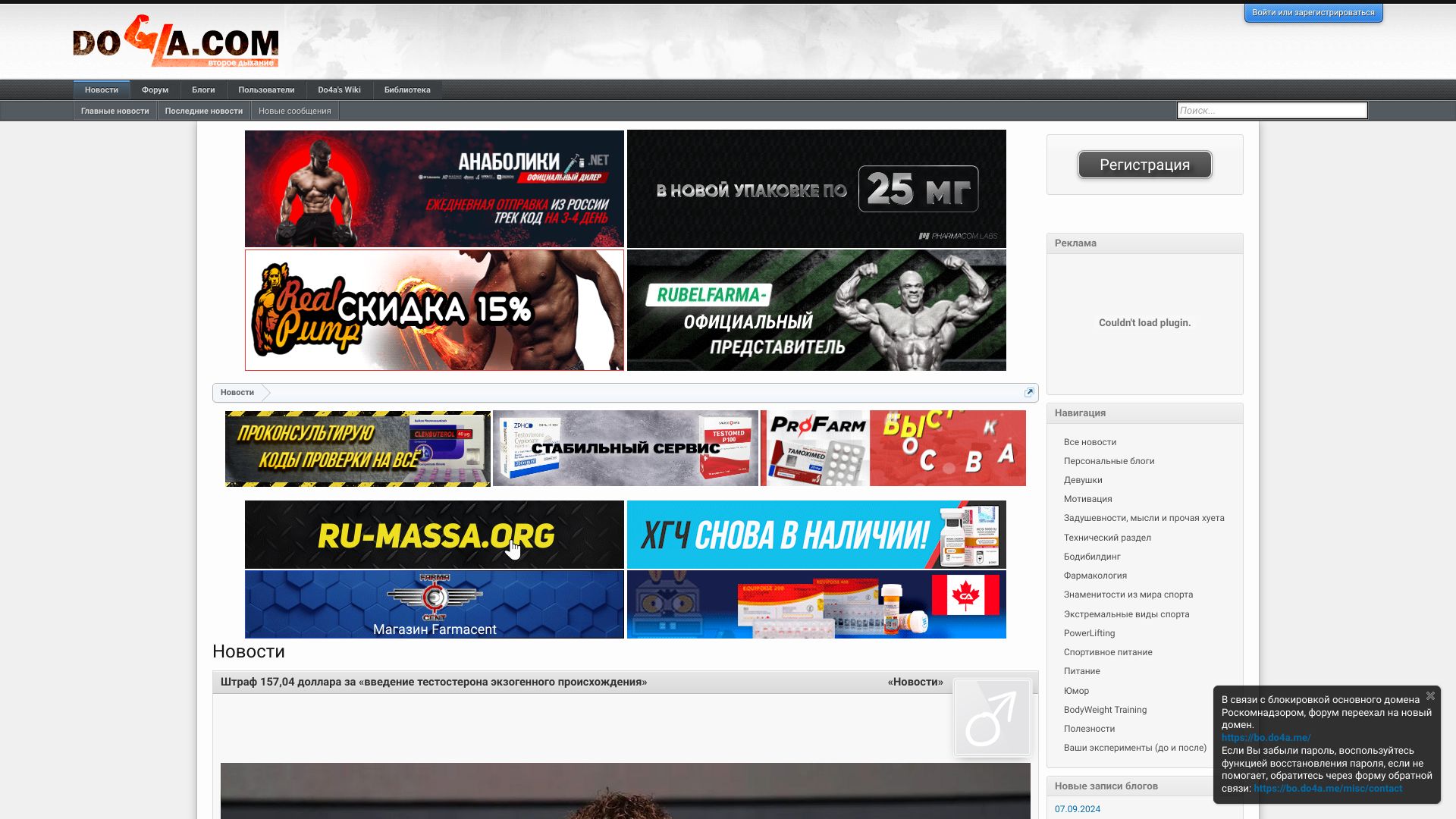Open the ХГЧ снова в наличии banner
This screenshot has height=819, width=1456.
[x=817, y=535]
